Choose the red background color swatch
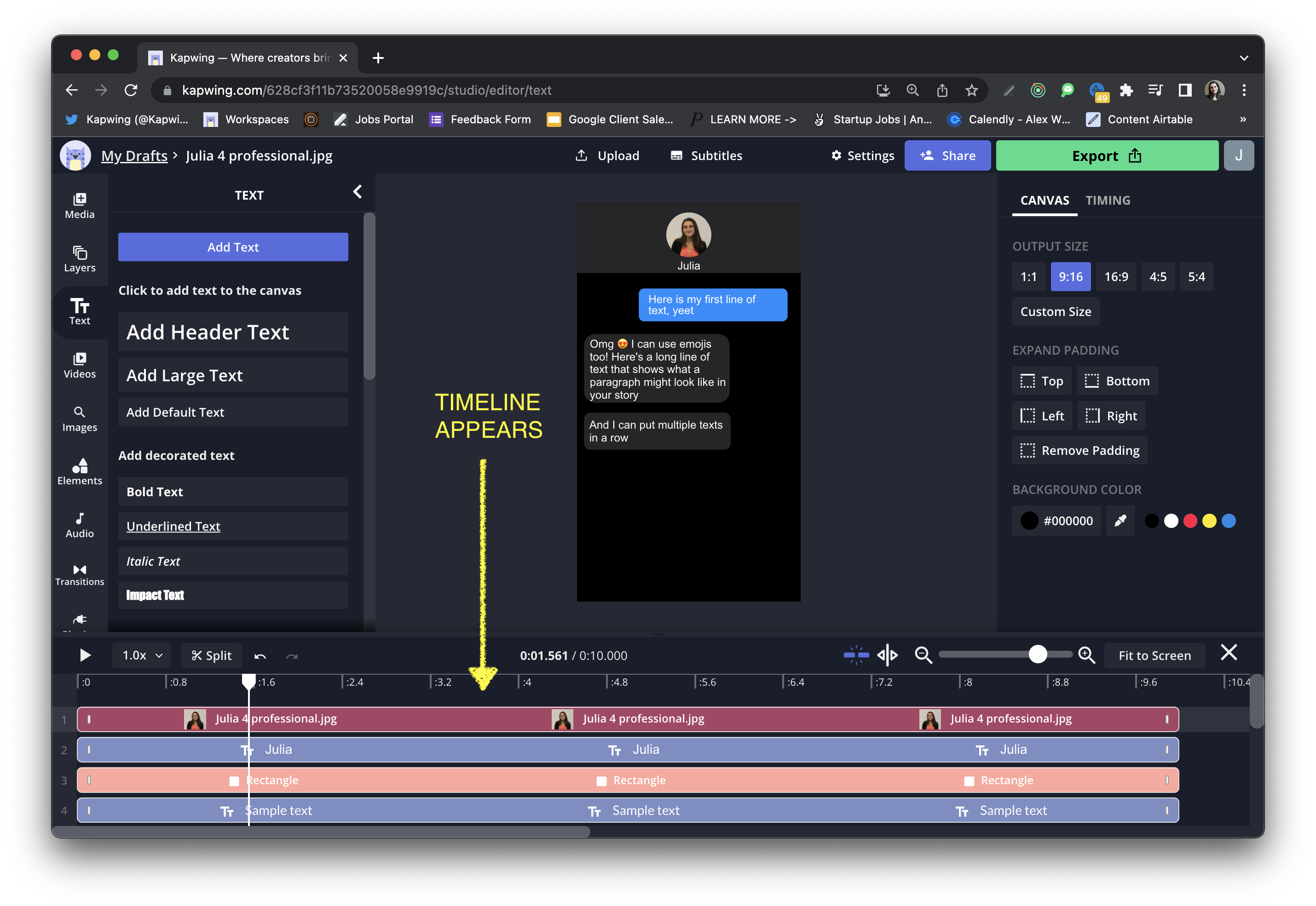The height and width of the screenshot is (906, 1316). coord(1190,521)
